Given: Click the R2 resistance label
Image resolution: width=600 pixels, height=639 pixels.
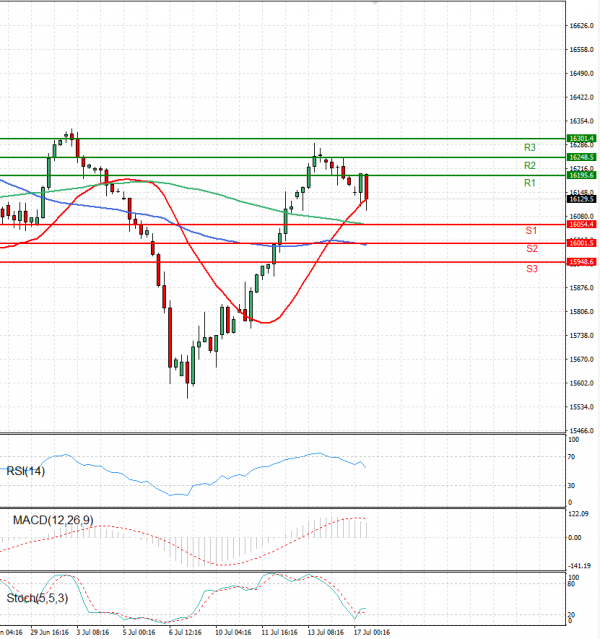Looking at the screenshot, I should point(529,165).
